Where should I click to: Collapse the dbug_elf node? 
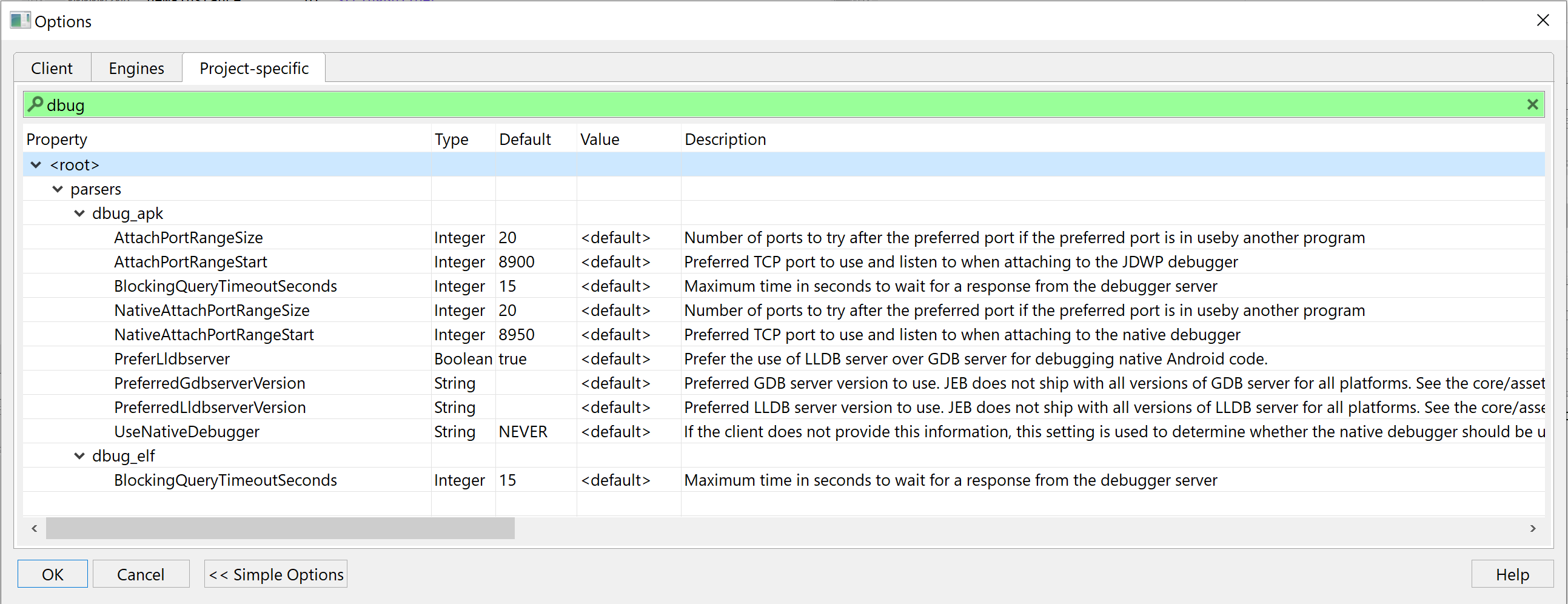[79, 456]
